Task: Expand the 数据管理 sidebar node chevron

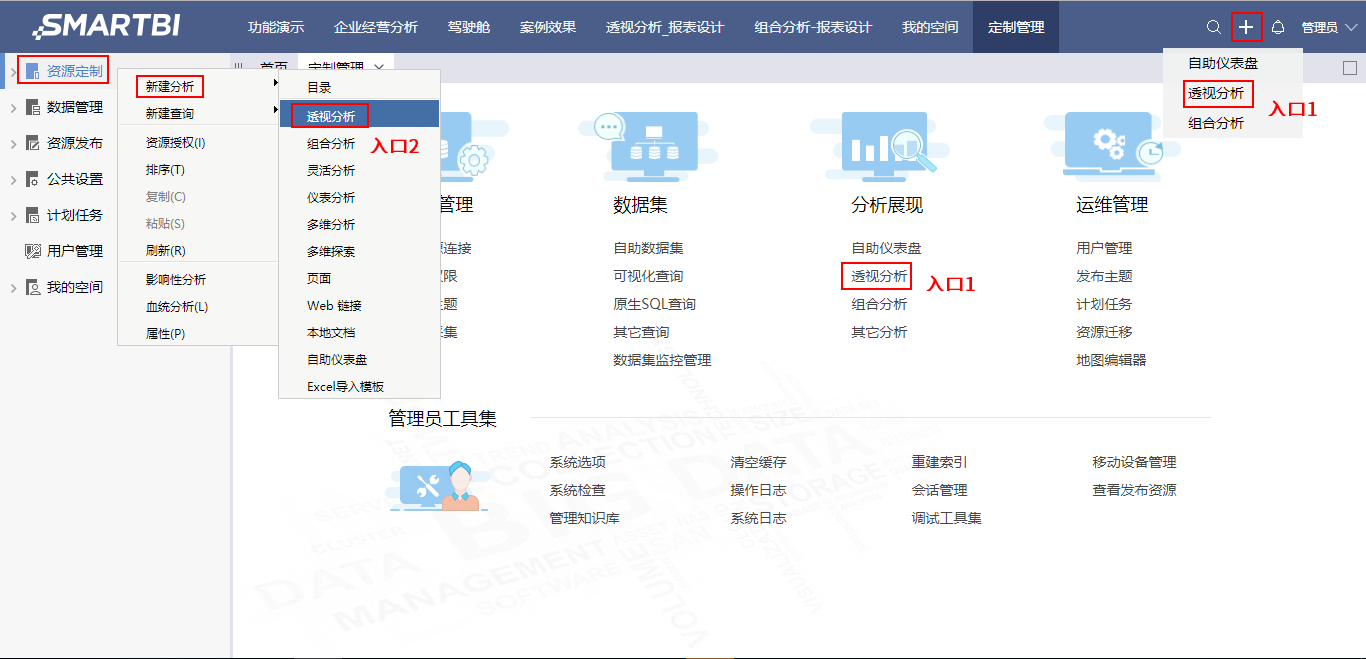Action: pos(12,107)
